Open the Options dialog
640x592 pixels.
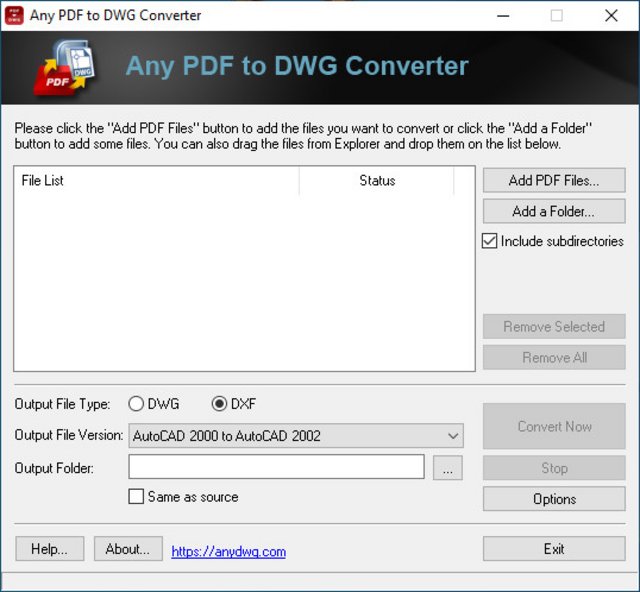click(554, 499)
